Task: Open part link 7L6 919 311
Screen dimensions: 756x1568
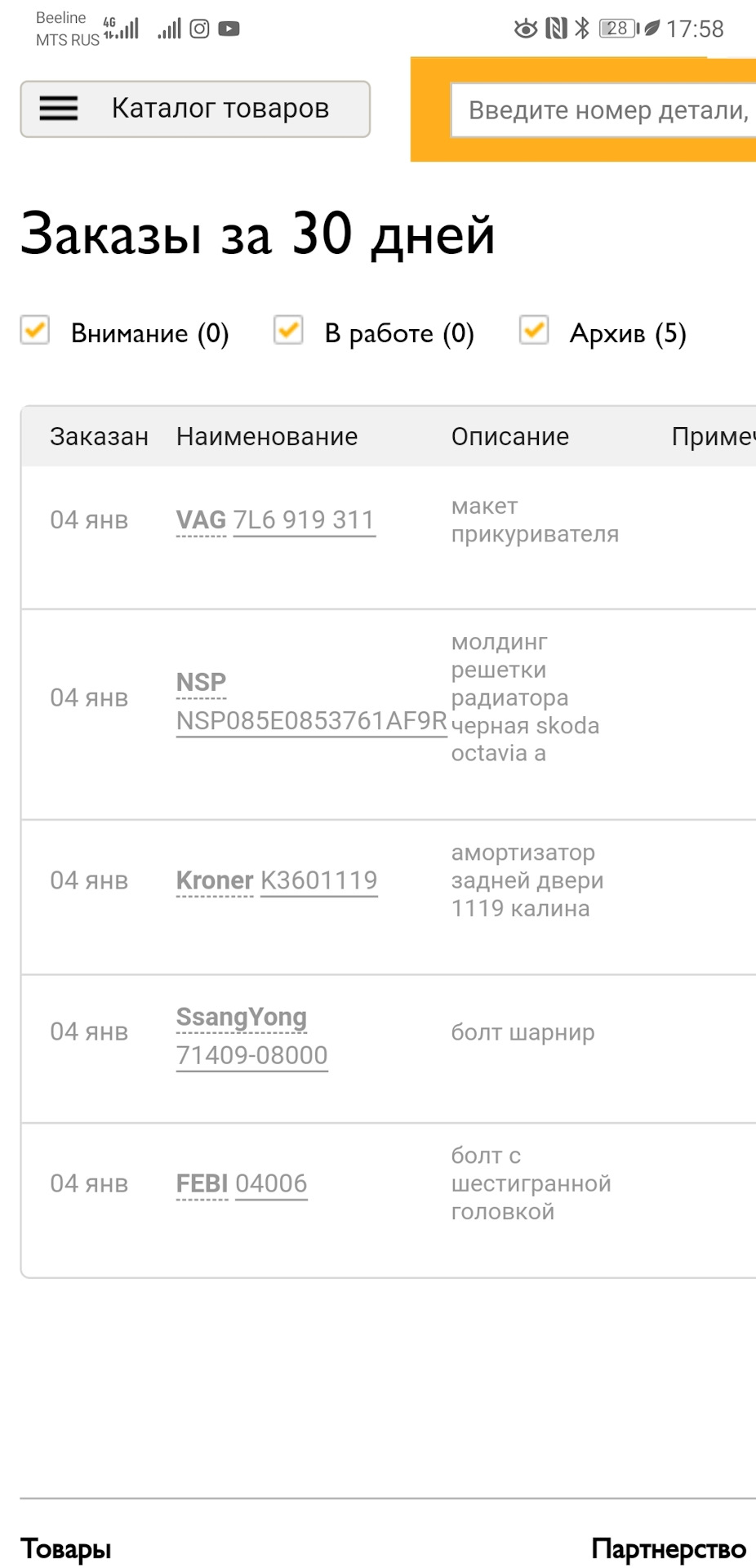Action: (x=304, y=520)
